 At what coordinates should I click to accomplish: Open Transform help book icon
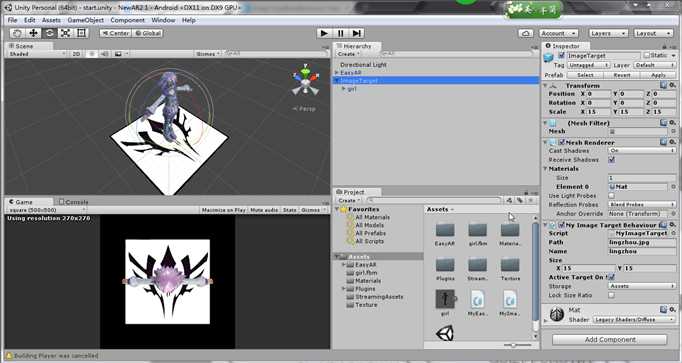click(664, 85)
